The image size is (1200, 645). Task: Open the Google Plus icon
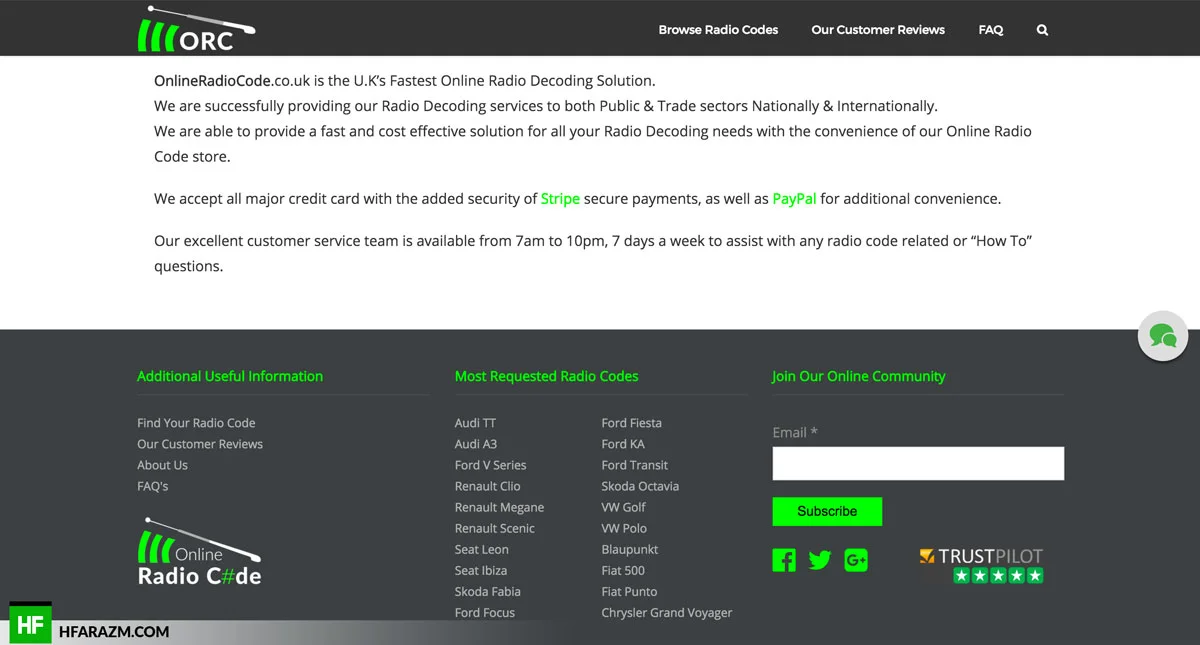856,560
